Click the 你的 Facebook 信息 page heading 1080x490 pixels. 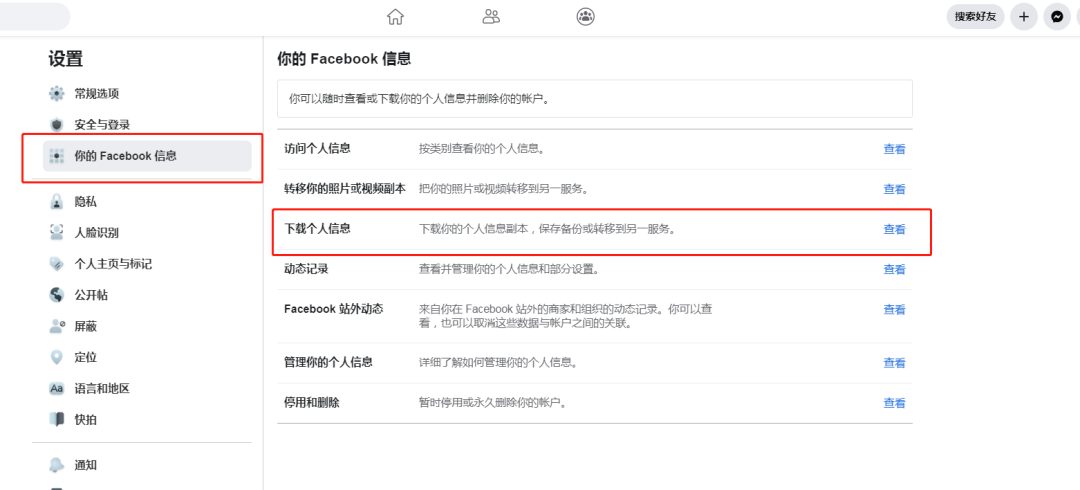point(344,59)
